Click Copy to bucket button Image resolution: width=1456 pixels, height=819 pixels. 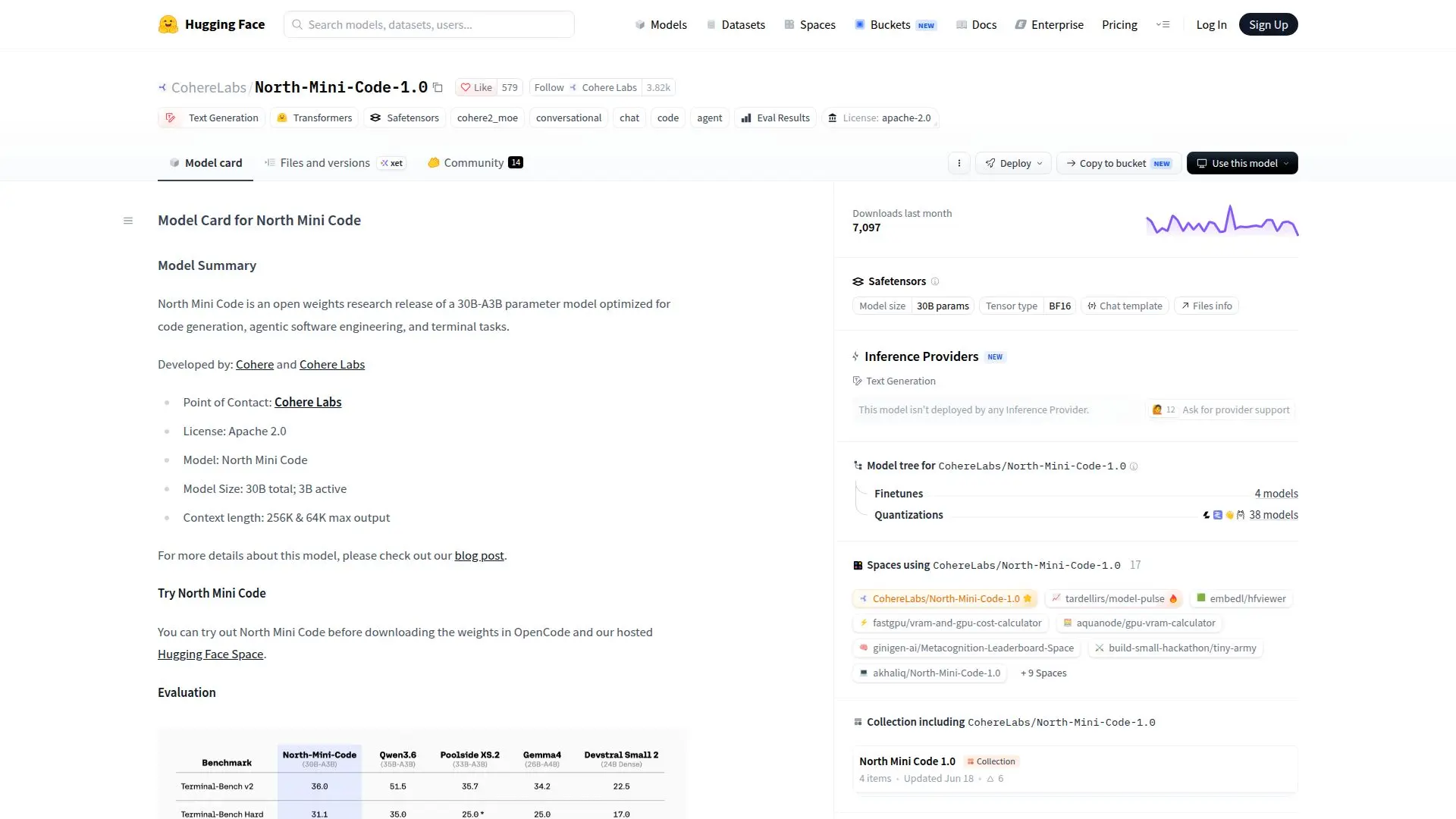(x=1119, y=163)
